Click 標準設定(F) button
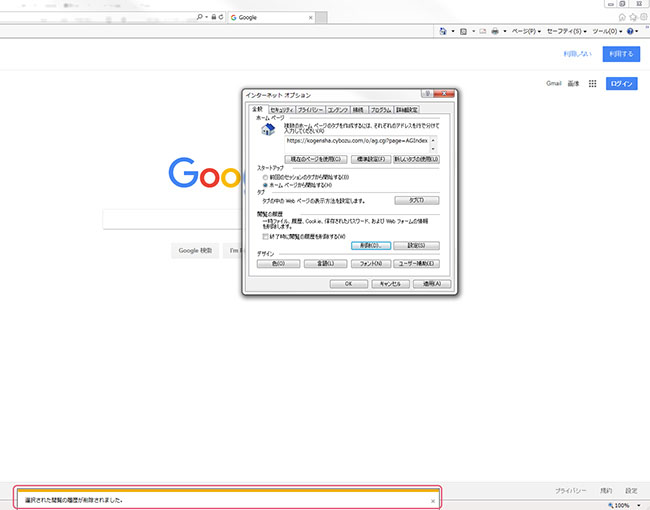 pos(371,159)
